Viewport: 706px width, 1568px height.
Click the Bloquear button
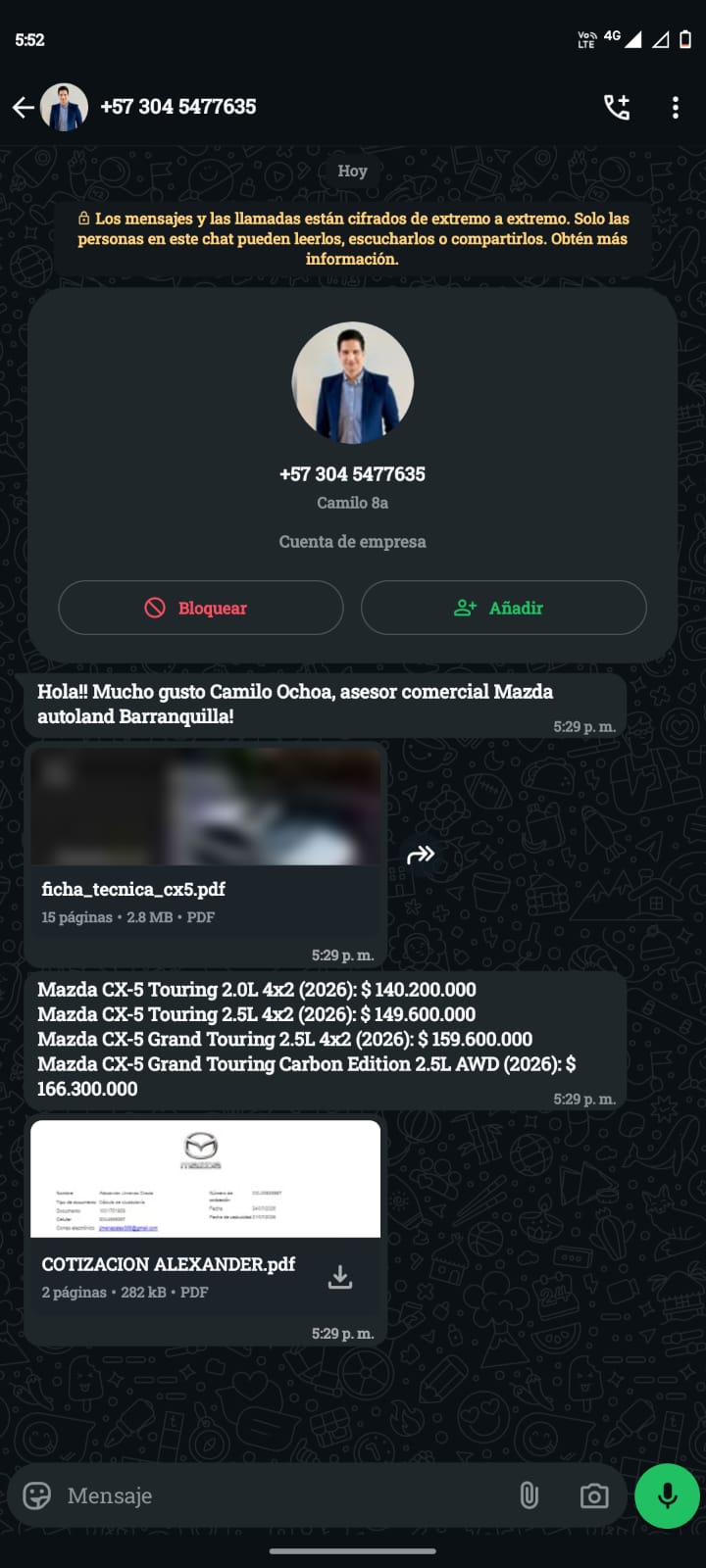201,608
